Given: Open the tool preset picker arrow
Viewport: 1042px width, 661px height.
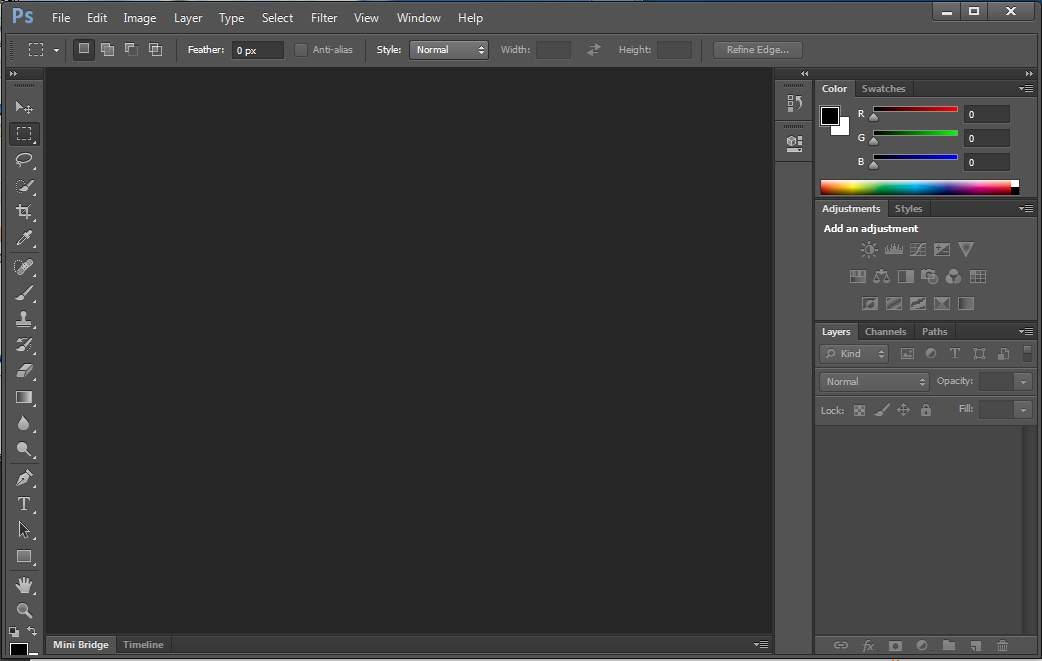Looking at the screenshot, I should click(56, 50).
